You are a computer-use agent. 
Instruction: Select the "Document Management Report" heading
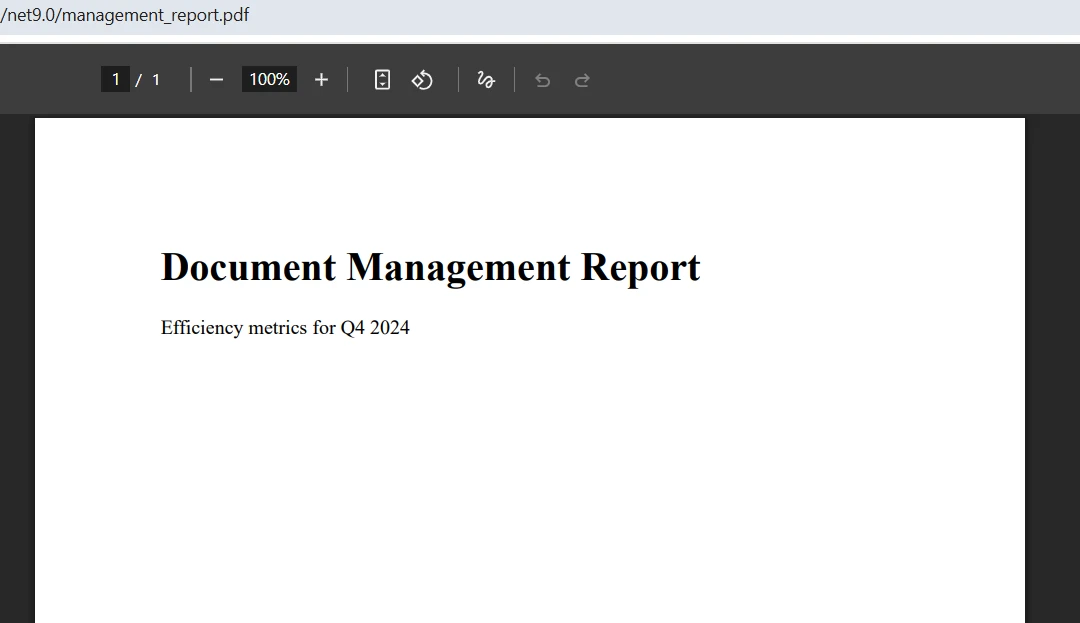430,267
